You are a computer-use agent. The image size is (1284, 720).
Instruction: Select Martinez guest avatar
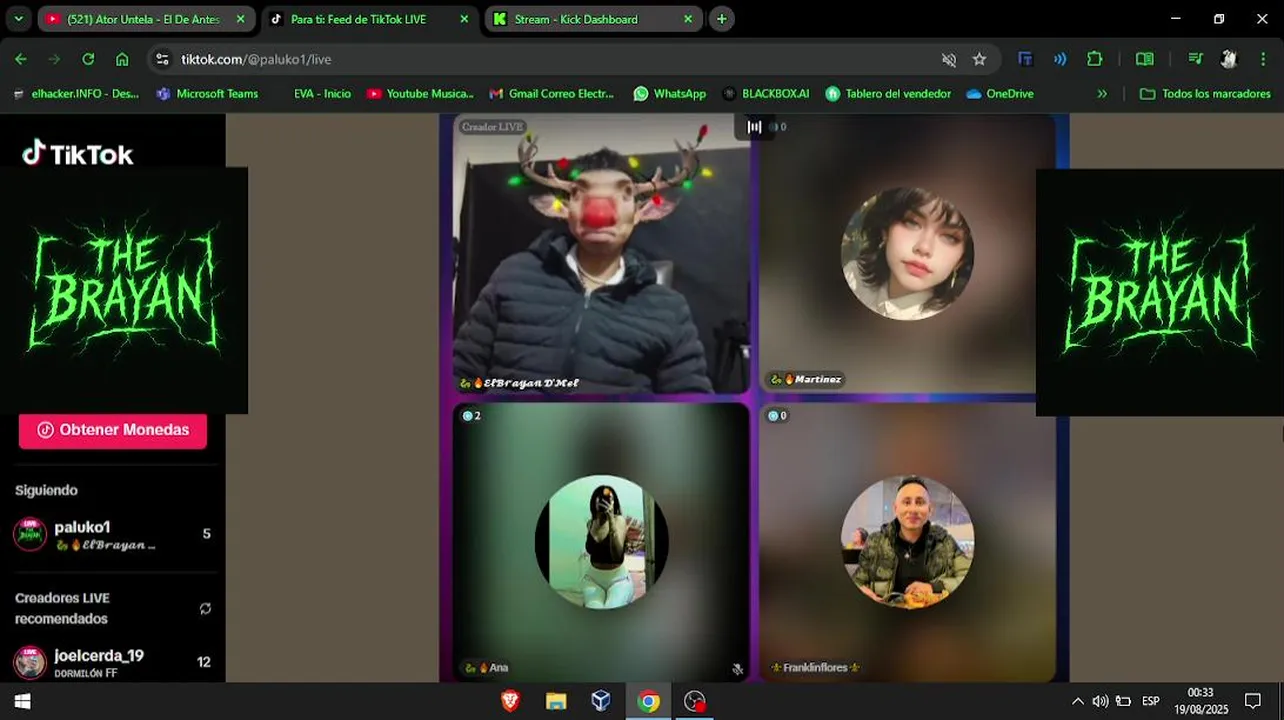[907, 254]
